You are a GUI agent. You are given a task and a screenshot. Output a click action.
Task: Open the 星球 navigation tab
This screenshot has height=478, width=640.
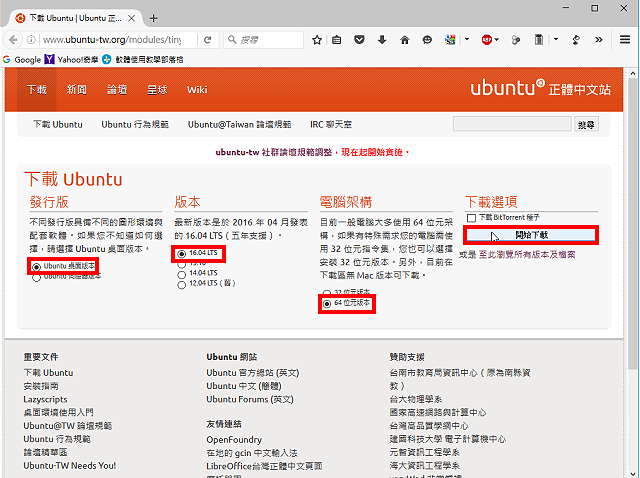[157, 89]
